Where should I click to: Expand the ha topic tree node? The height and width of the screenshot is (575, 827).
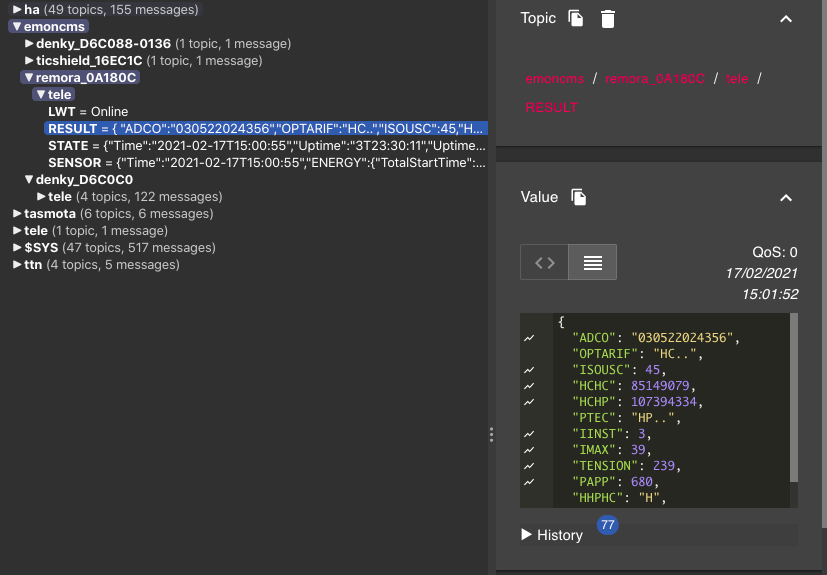tap(17, 9)
